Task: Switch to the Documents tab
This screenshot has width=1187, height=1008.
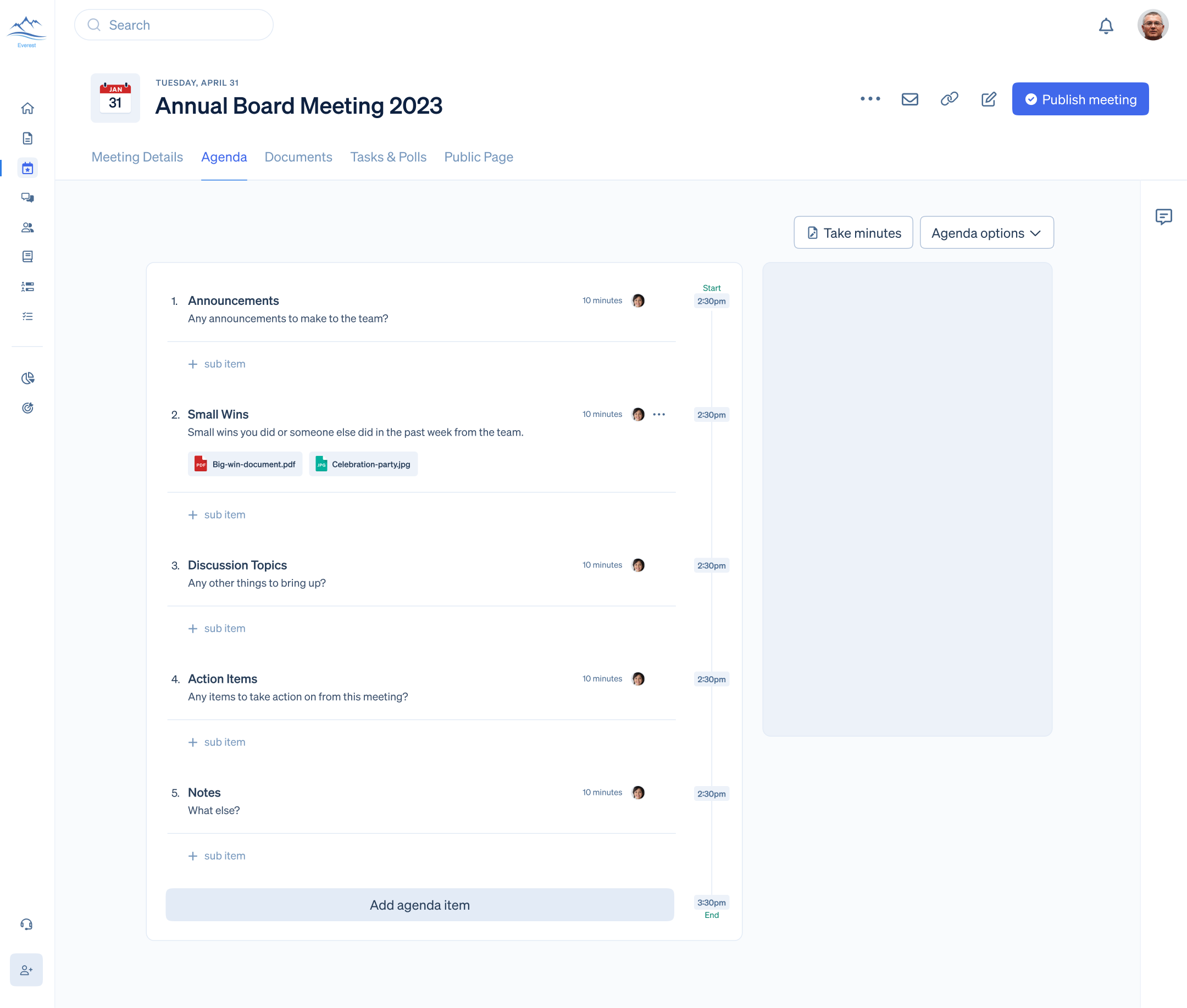Action: (x=298, y=157)
